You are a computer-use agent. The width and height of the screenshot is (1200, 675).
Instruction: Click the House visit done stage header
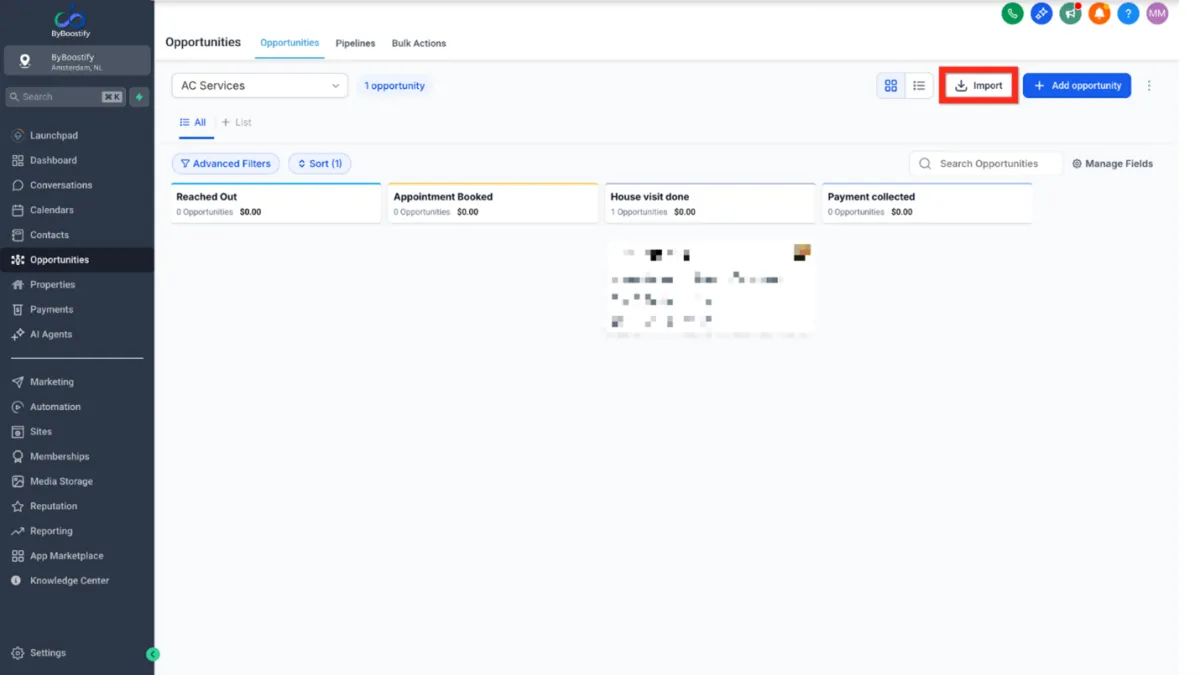[710, 203]
